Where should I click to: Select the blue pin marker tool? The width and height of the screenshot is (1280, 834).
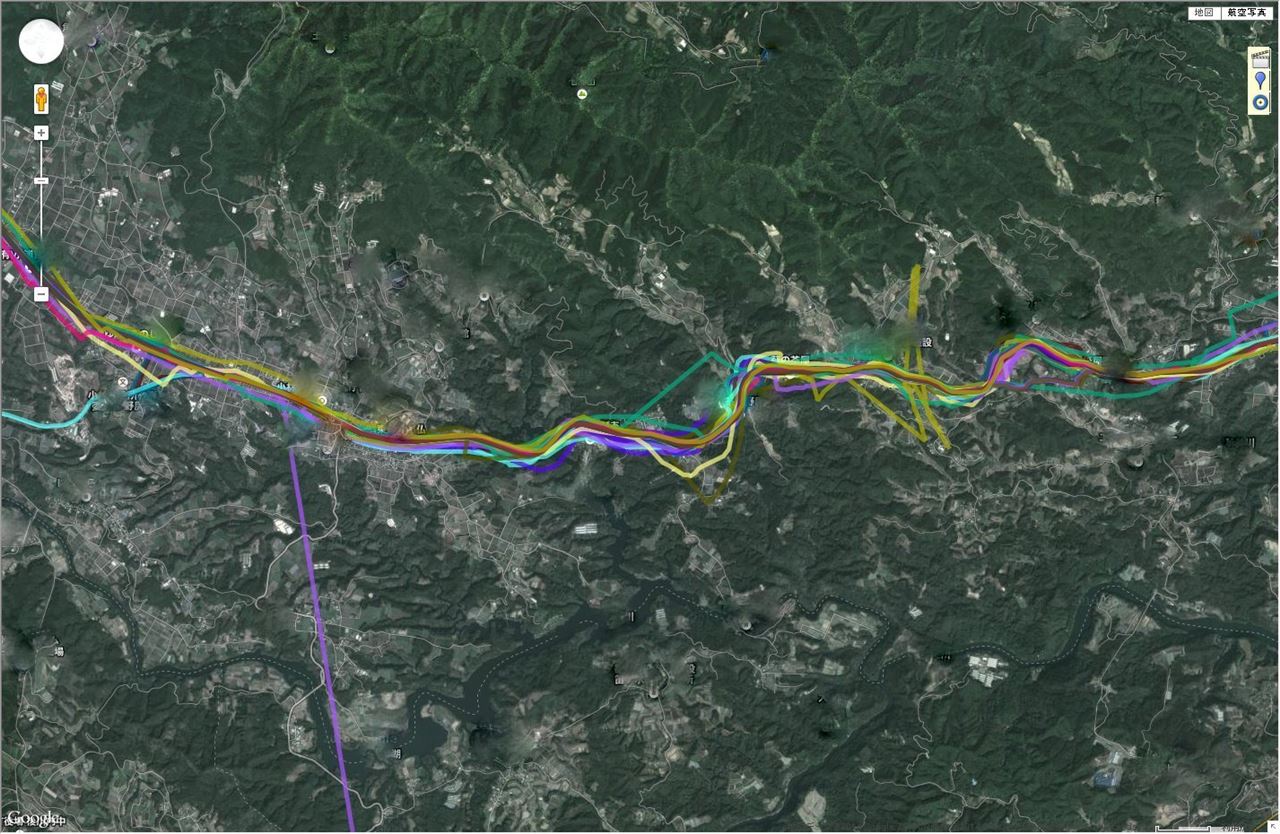pos(1260,82)
